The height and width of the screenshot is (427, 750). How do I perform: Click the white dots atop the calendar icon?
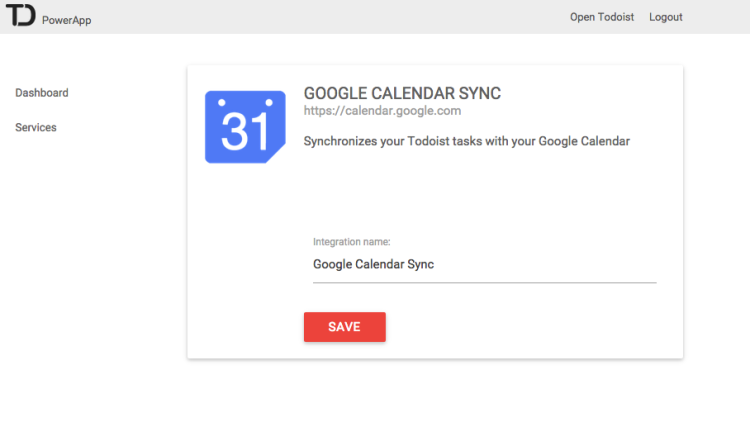(x=245, y=102)
